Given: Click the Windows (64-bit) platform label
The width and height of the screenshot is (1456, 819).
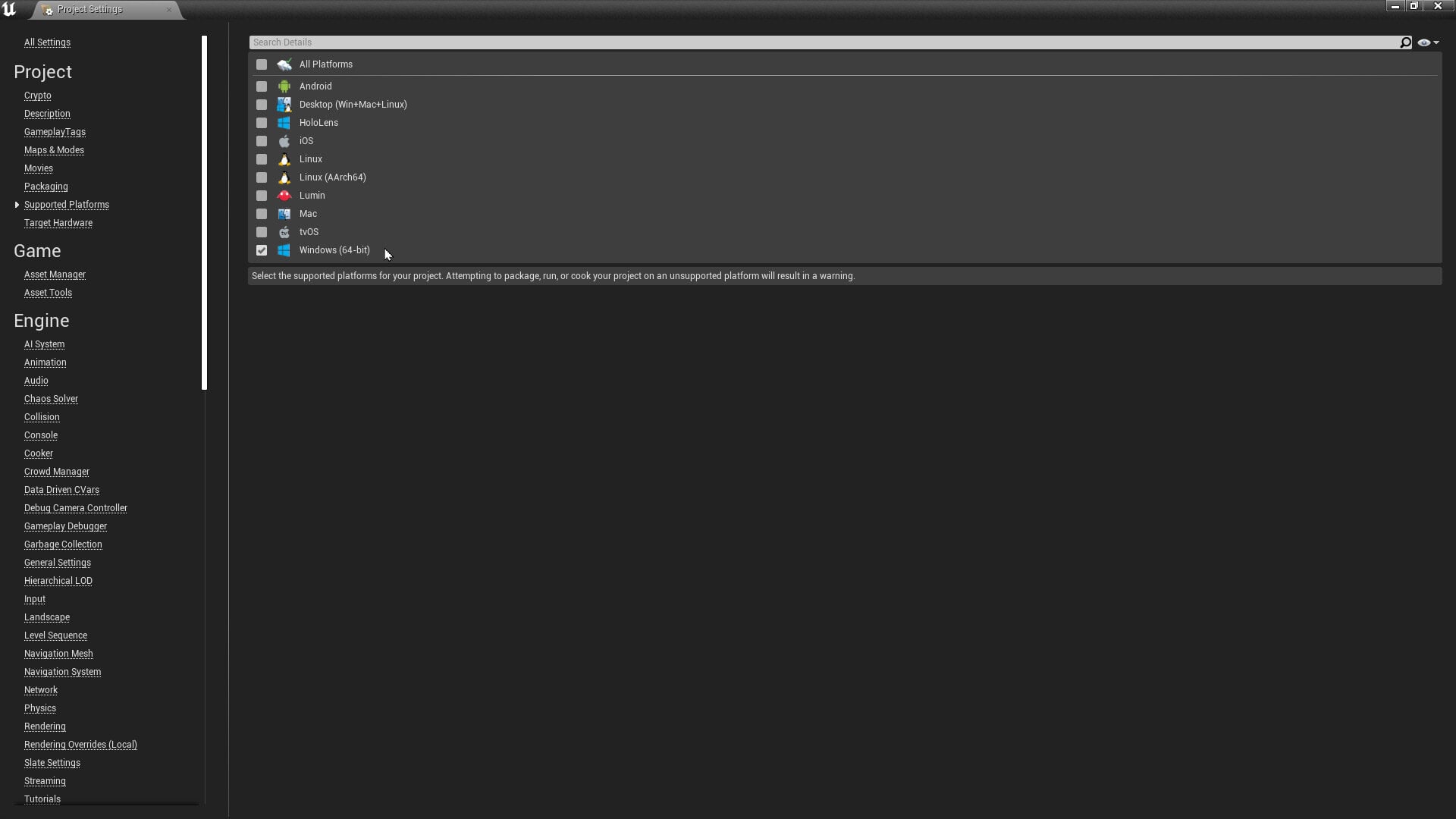Looking at the screenshot, I should click(x=334, y=250).
